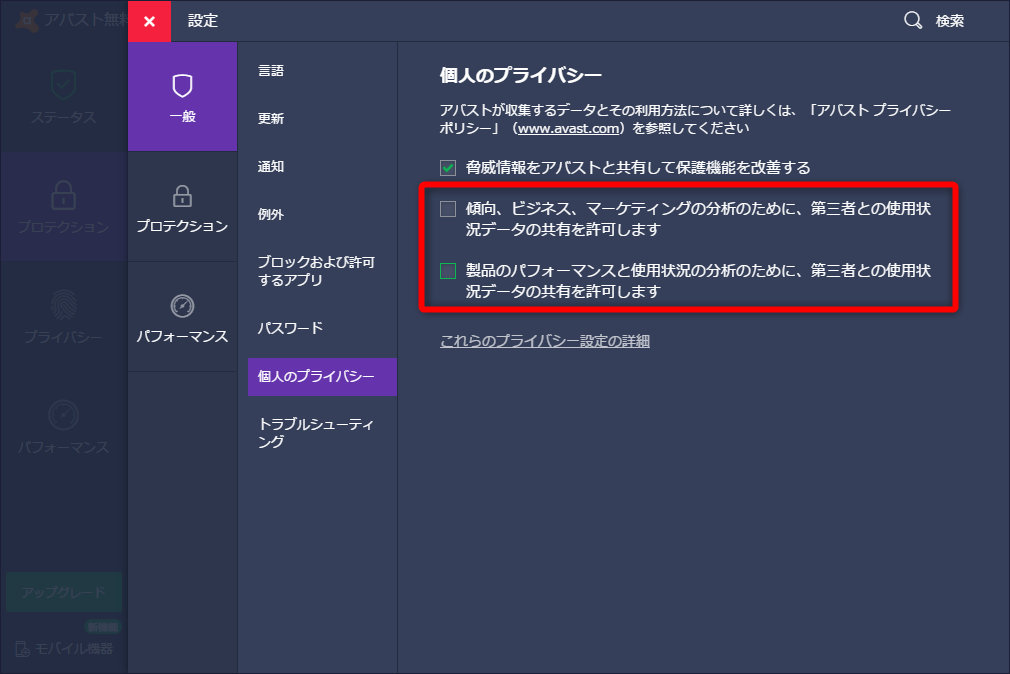
Task: Uncheck product performance data sharing checkbox
Action: tap(447, 271)
